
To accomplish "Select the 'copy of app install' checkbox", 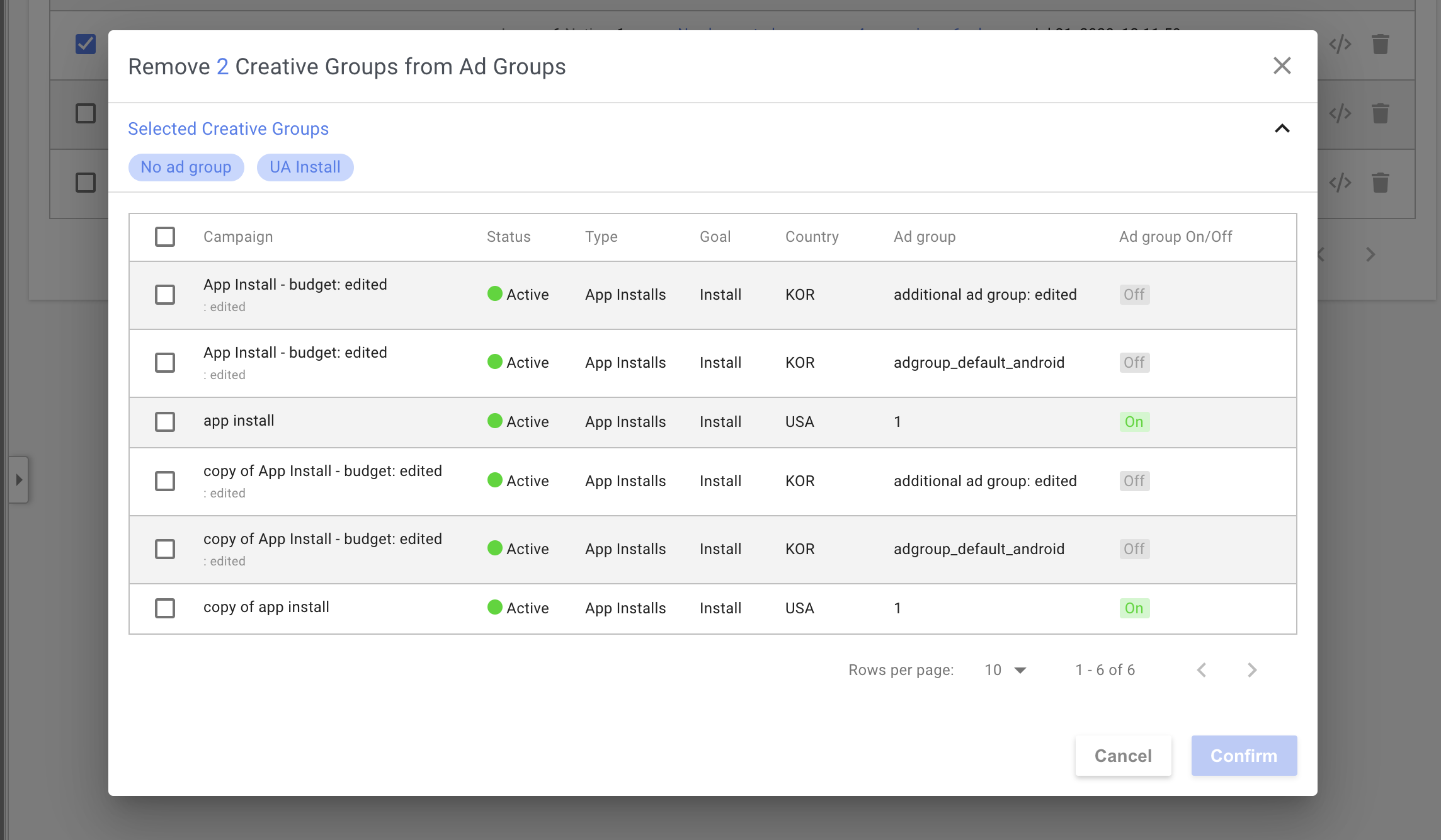I will tap(165, 608).
